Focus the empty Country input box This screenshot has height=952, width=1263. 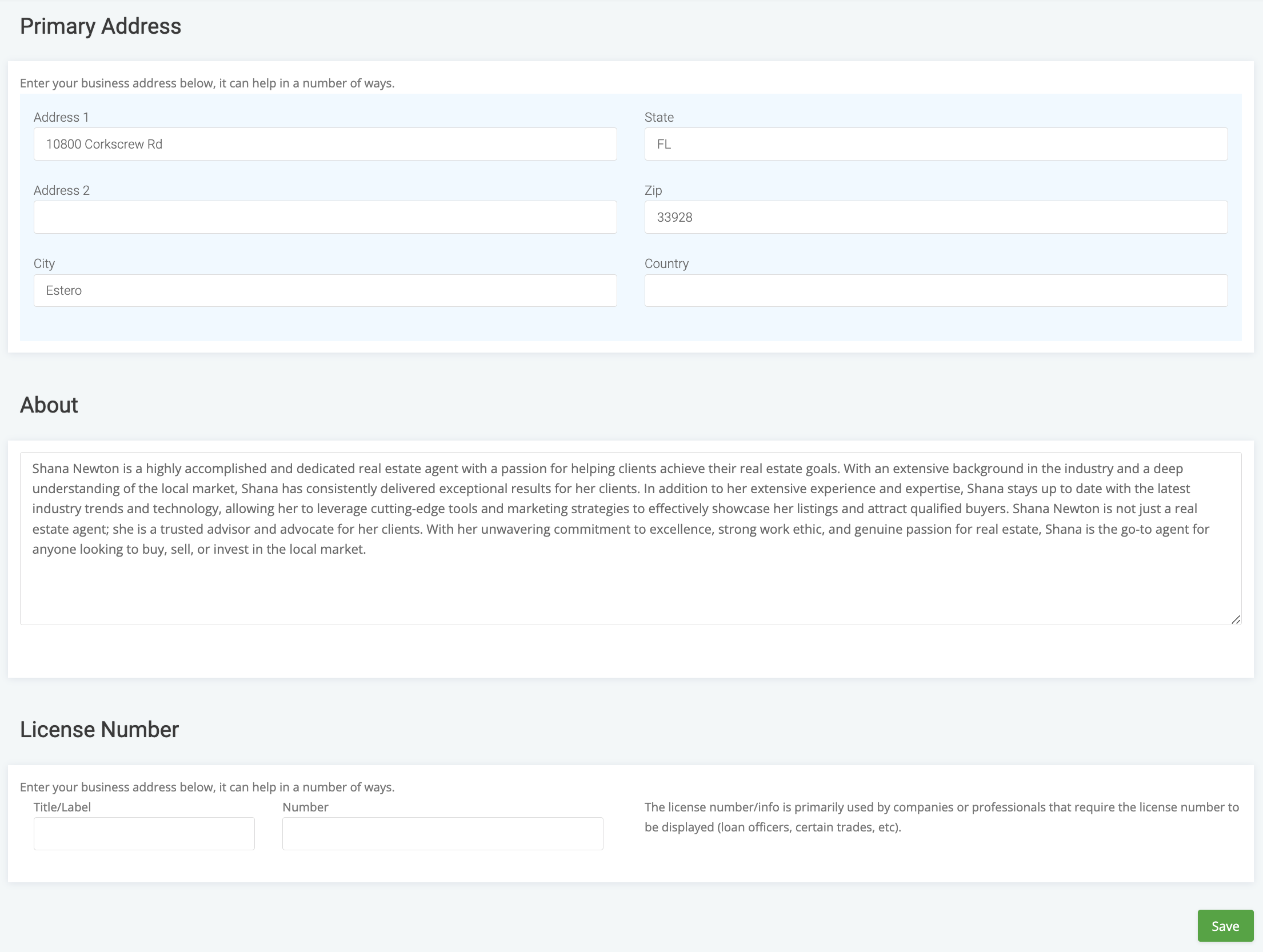[x=936, y=290]
